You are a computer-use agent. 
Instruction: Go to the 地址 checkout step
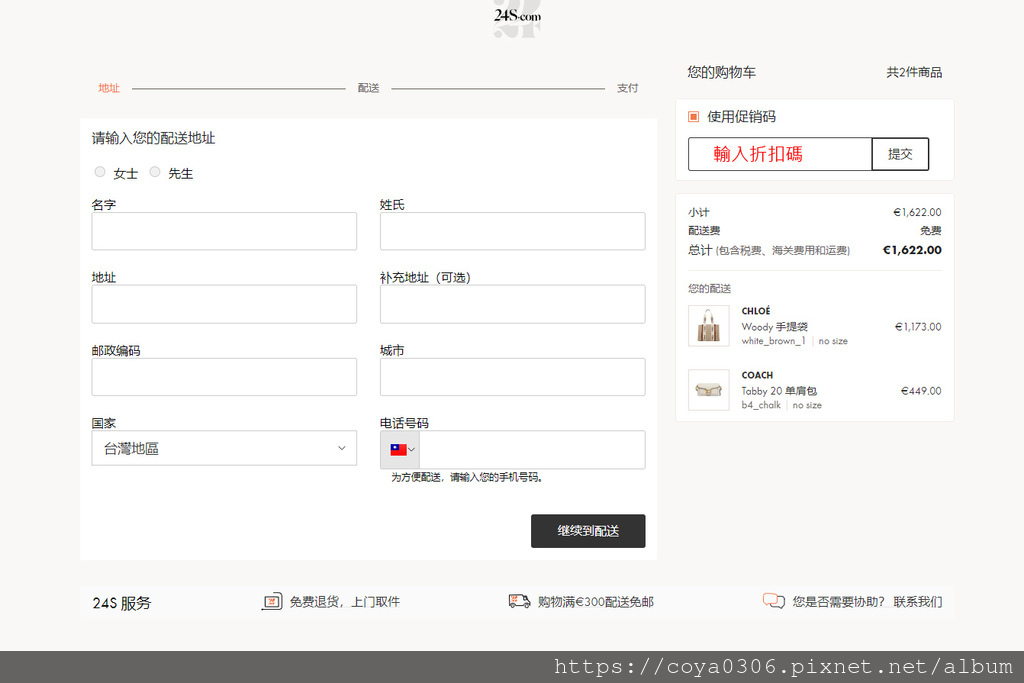(x=109, y=88)
